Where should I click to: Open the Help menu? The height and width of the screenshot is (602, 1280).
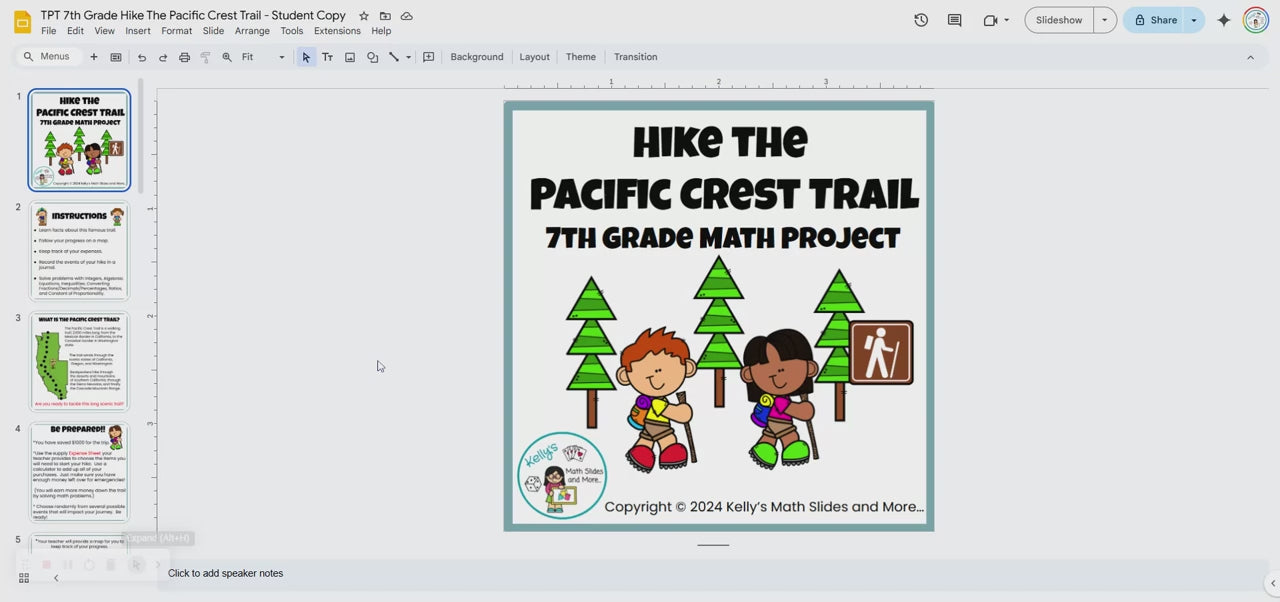tap(381, 31)
